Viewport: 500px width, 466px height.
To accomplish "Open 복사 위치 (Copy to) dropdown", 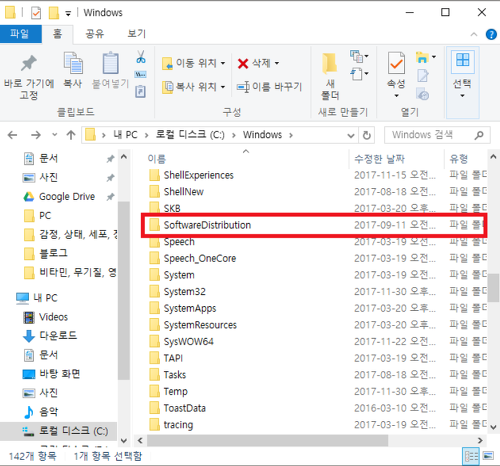I will pyautogui.click(x=194, y=87).
